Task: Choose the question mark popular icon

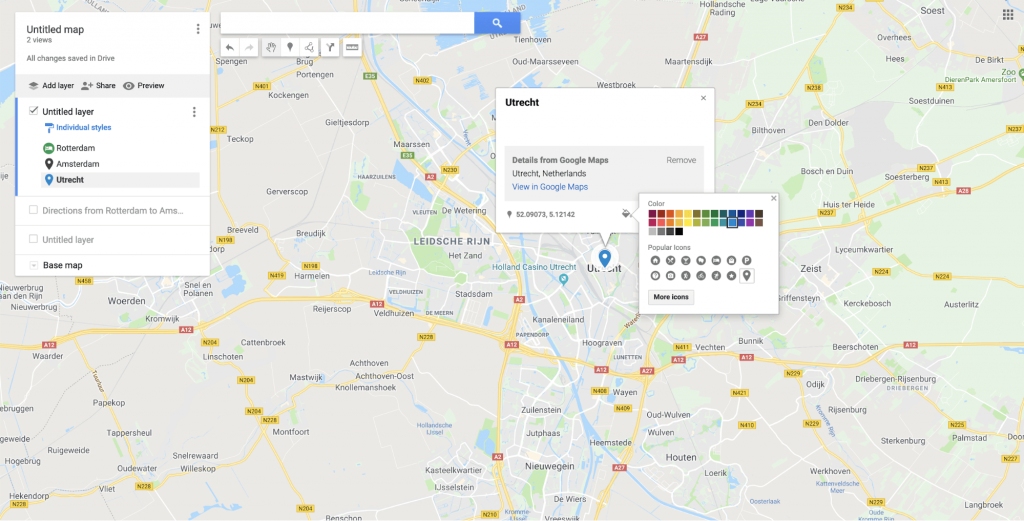Action: pyautogui.click(x=656, y=276)
